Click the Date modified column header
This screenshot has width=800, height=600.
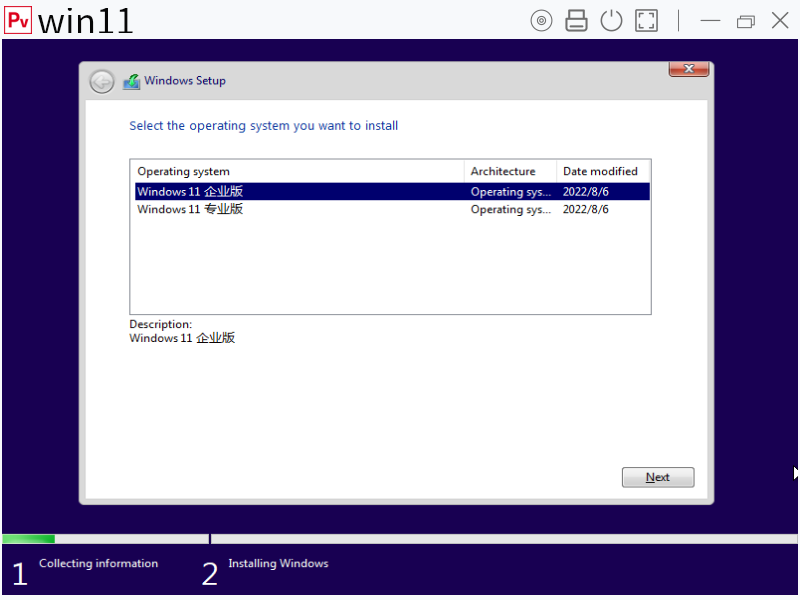point(603,171)
